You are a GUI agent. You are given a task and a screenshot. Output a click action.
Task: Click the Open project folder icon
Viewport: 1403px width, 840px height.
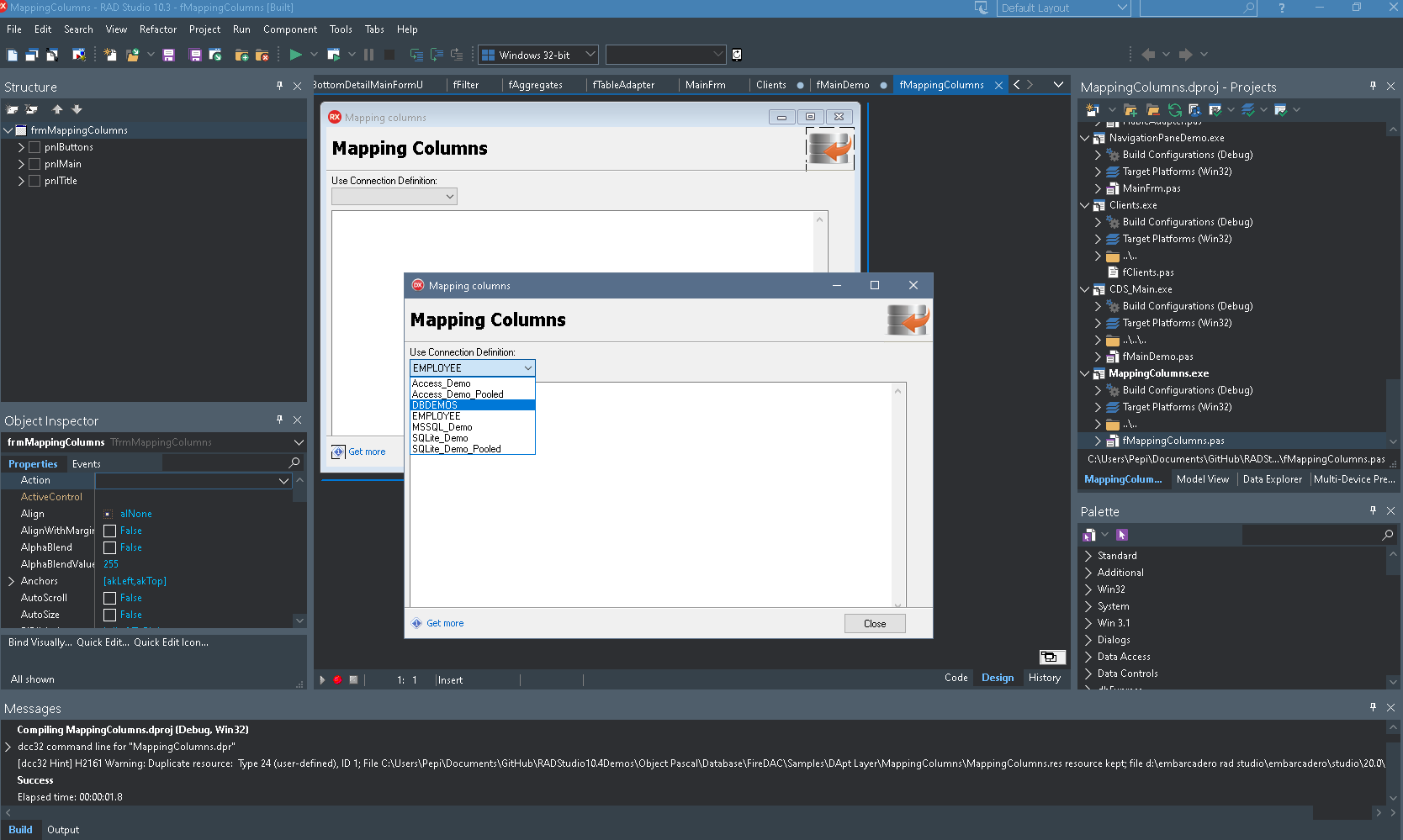click(x=132, y=55)
